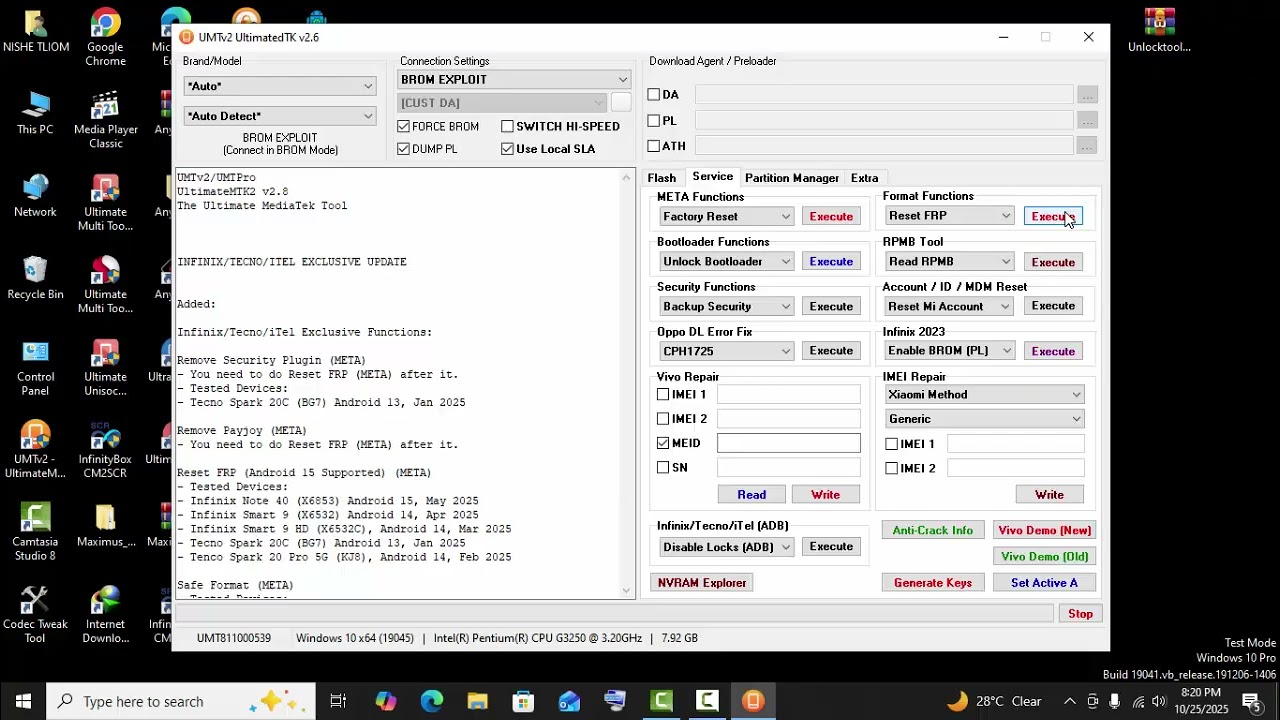Open Factory Reset META functions dropdown
This screenshot has height=720, width=1280.
click(x=726, y=216)
